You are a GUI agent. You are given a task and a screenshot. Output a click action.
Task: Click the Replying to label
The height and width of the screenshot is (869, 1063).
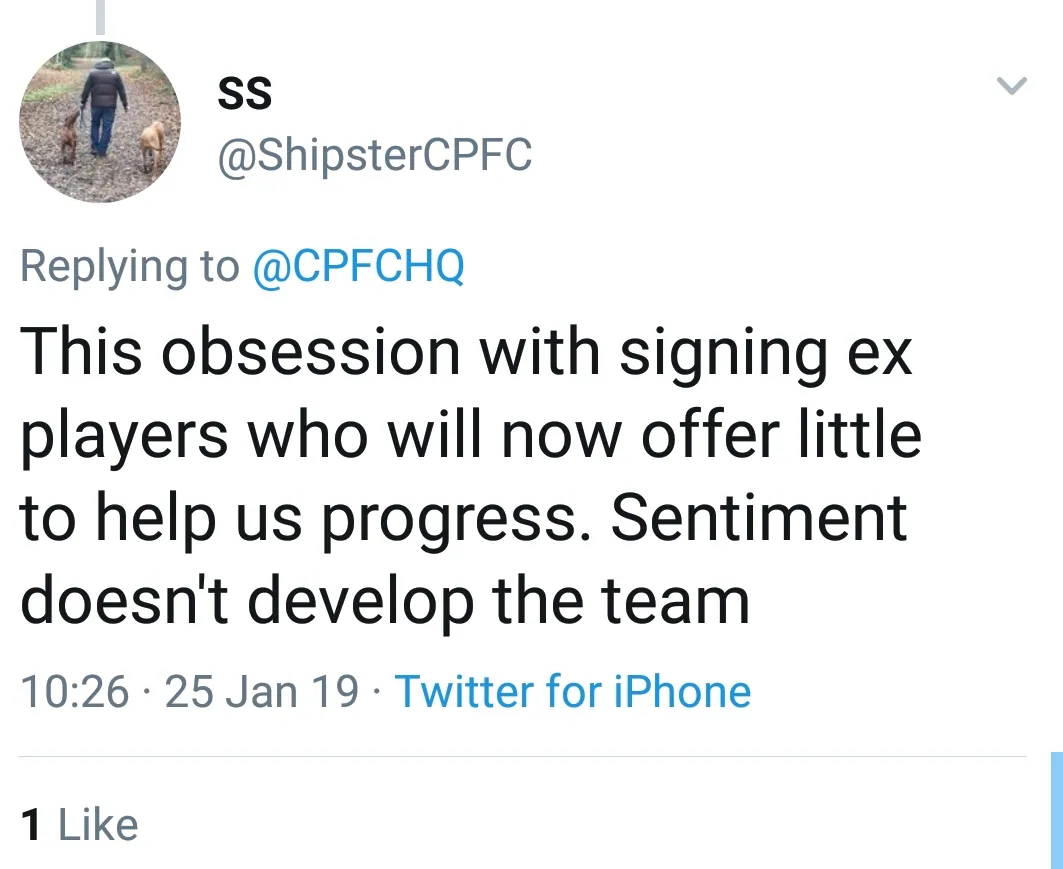[130, 267]
